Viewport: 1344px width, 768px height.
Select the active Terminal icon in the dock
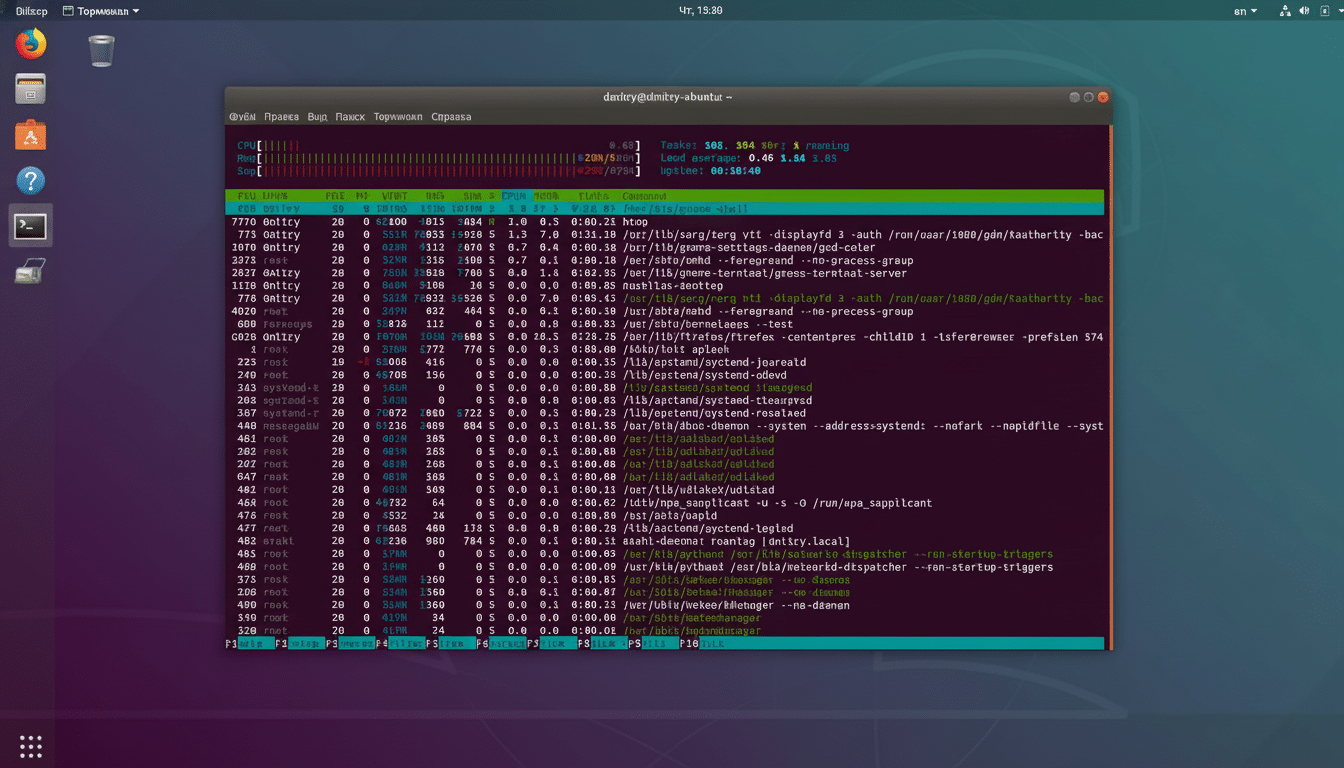(x=30, y=226)
